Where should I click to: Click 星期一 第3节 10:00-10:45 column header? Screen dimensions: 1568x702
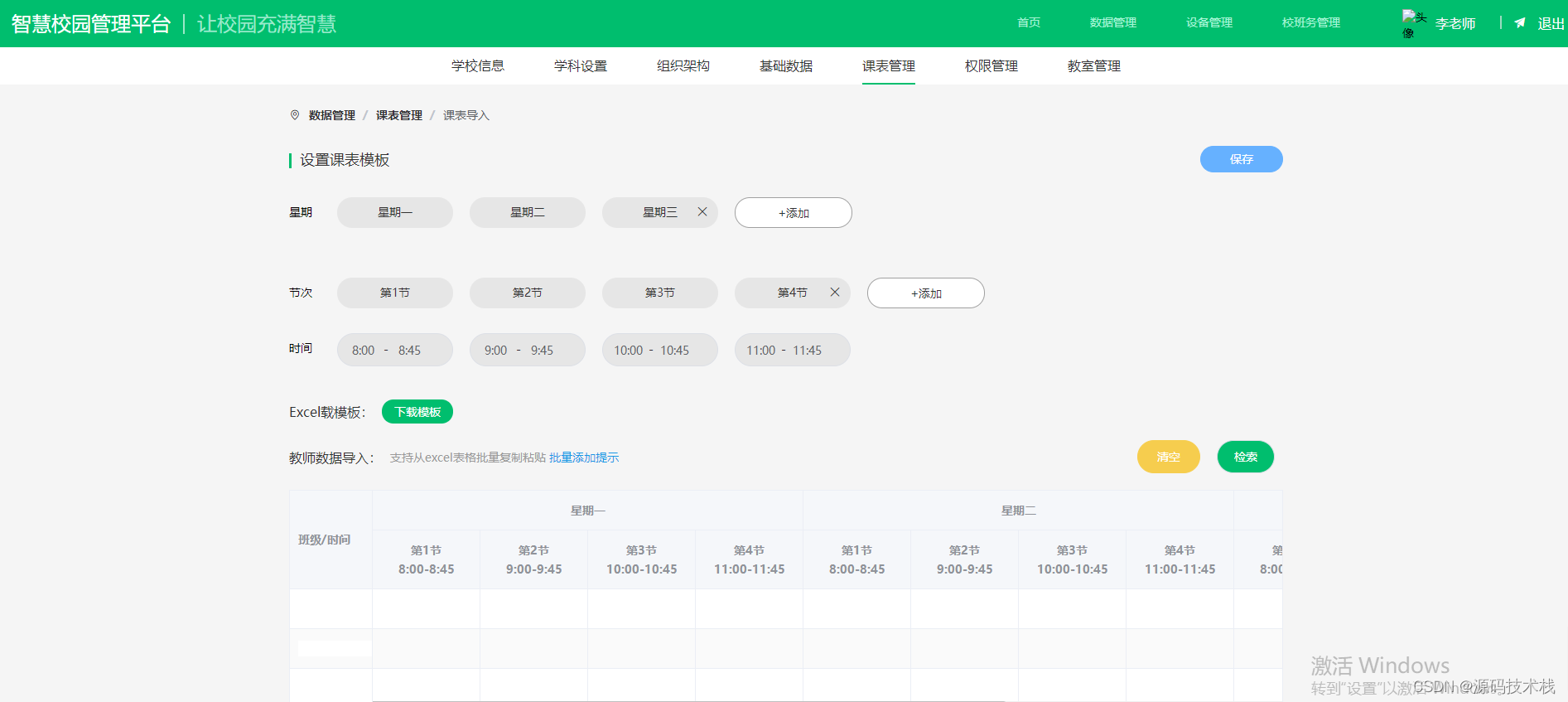click(642, 559)
